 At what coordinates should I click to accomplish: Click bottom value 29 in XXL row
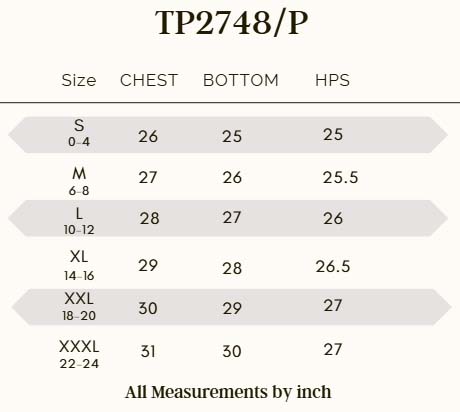[x=232, y=308]
